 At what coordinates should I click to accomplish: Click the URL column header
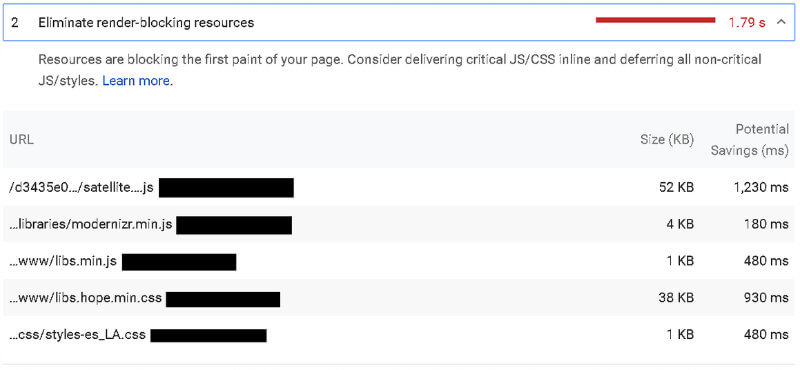[x=21, y=140]
